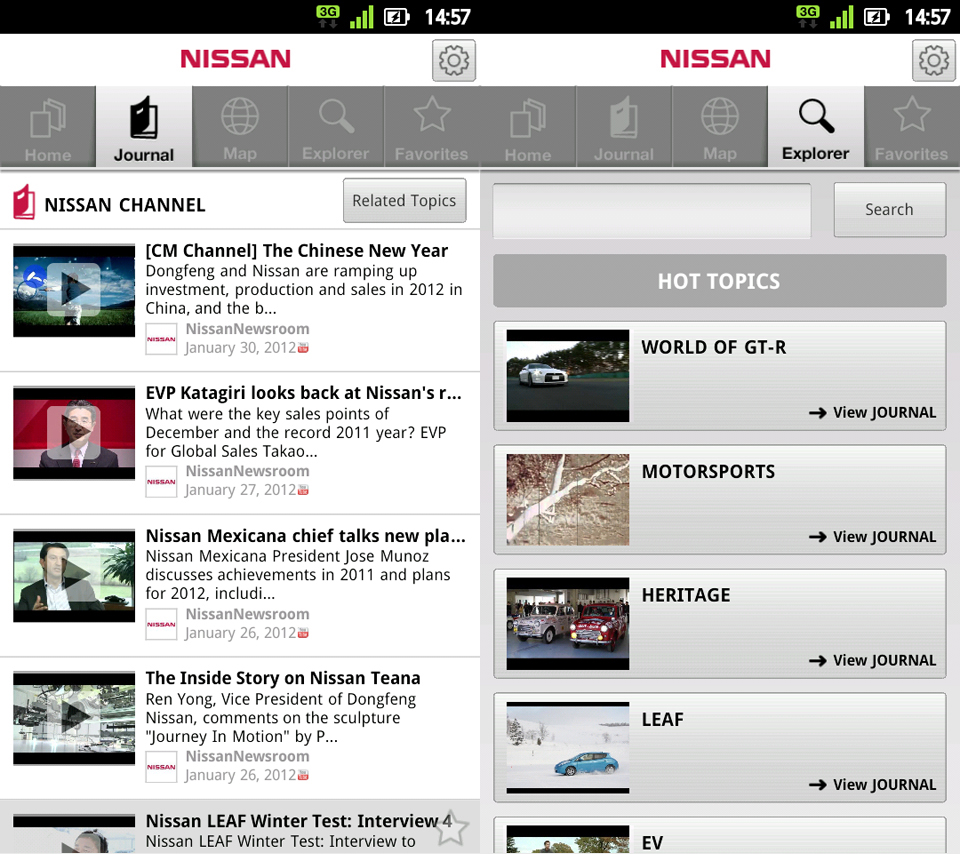The height and width of the screenshot is (854, 960).
Task: Switch to Map tab on the Journal screen
Action: coord(240,127)
